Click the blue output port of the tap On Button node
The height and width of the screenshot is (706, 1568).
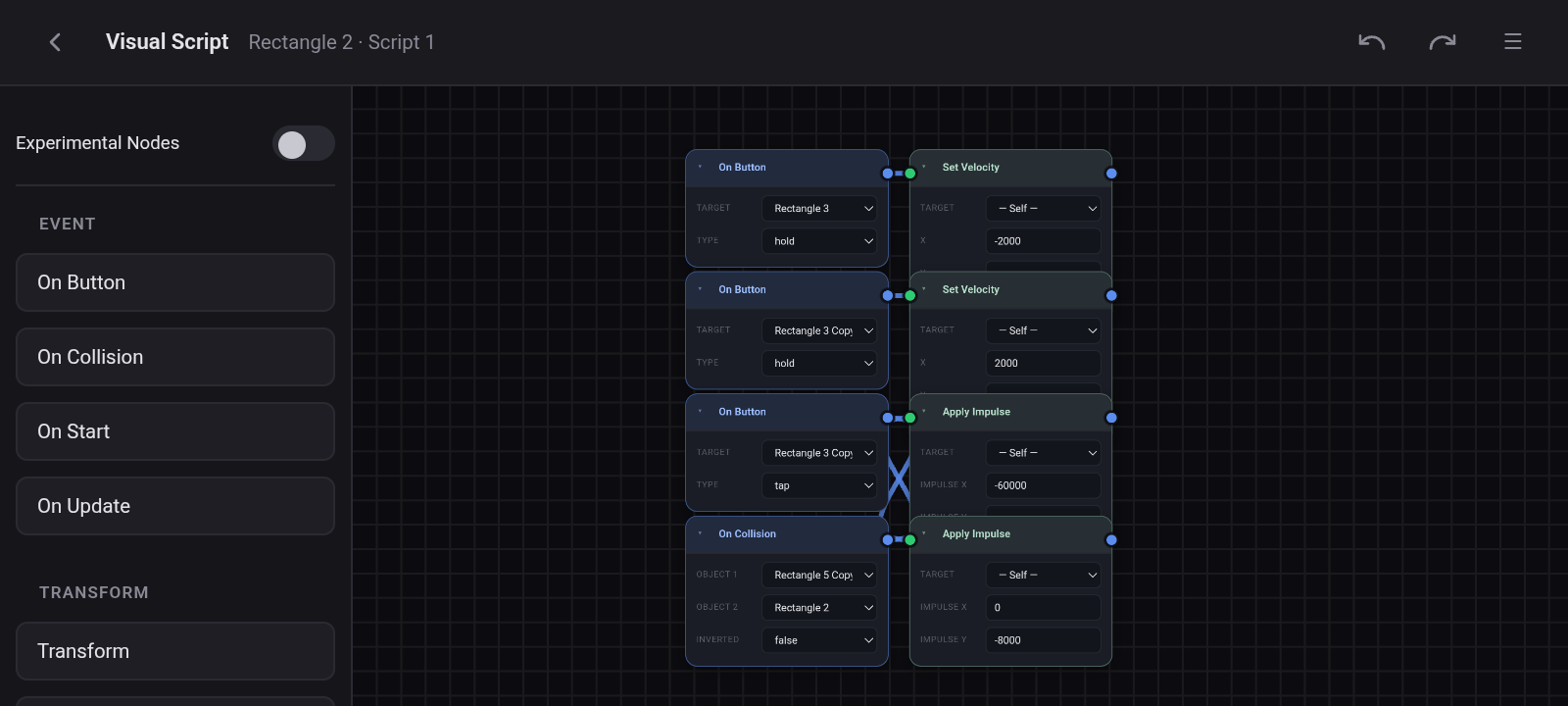pos(888,418)
